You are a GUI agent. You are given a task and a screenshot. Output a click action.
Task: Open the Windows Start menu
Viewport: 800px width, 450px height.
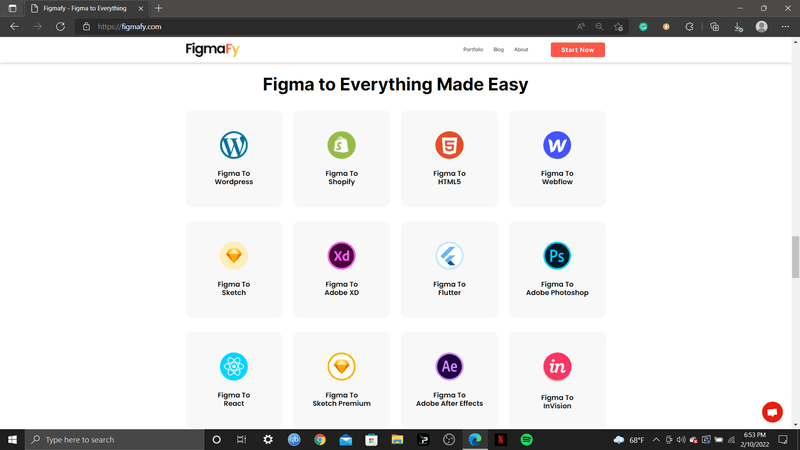12,439
